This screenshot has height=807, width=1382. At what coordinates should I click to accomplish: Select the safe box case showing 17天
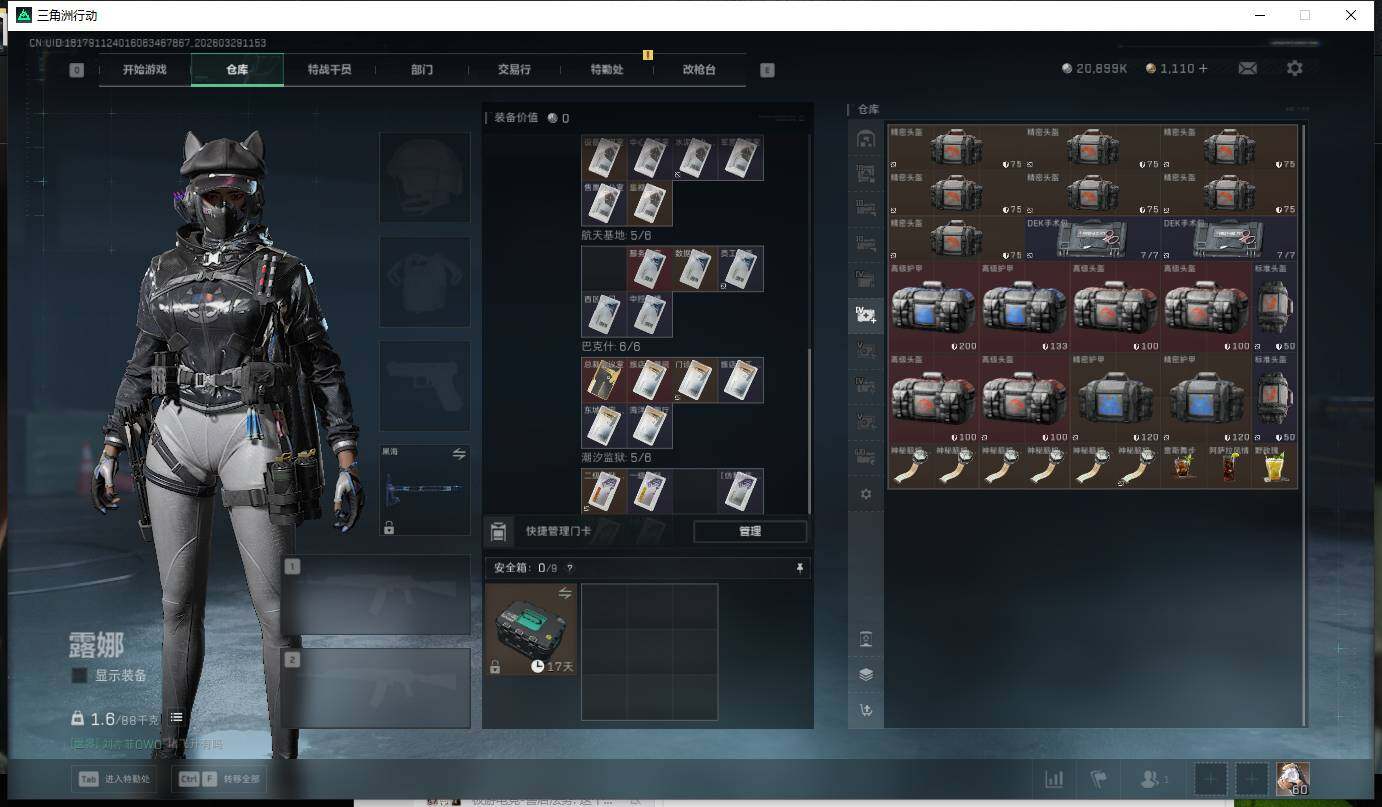click(531, 629)
